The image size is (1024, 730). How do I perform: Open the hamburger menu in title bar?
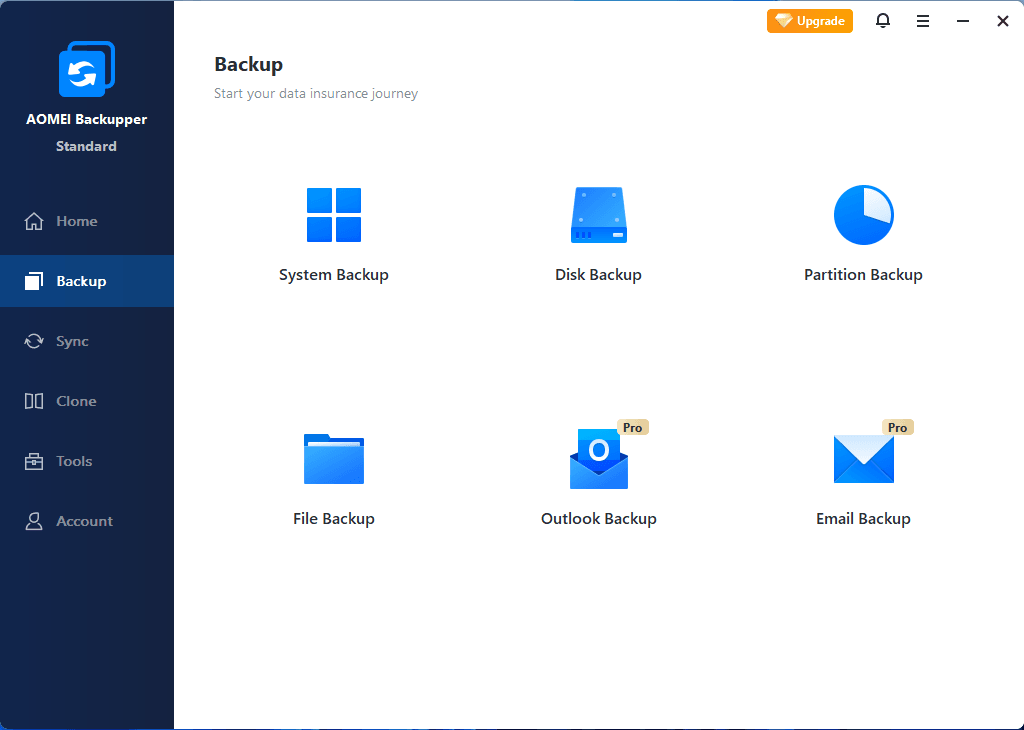click(922, 21)
